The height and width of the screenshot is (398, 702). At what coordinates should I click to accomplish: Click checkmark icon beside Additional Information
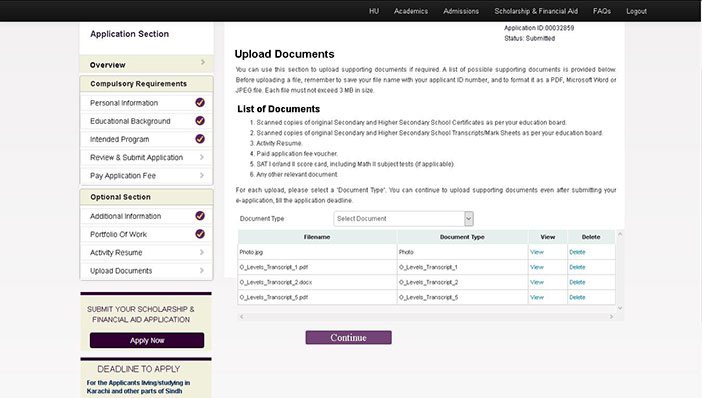coord(200,216)
